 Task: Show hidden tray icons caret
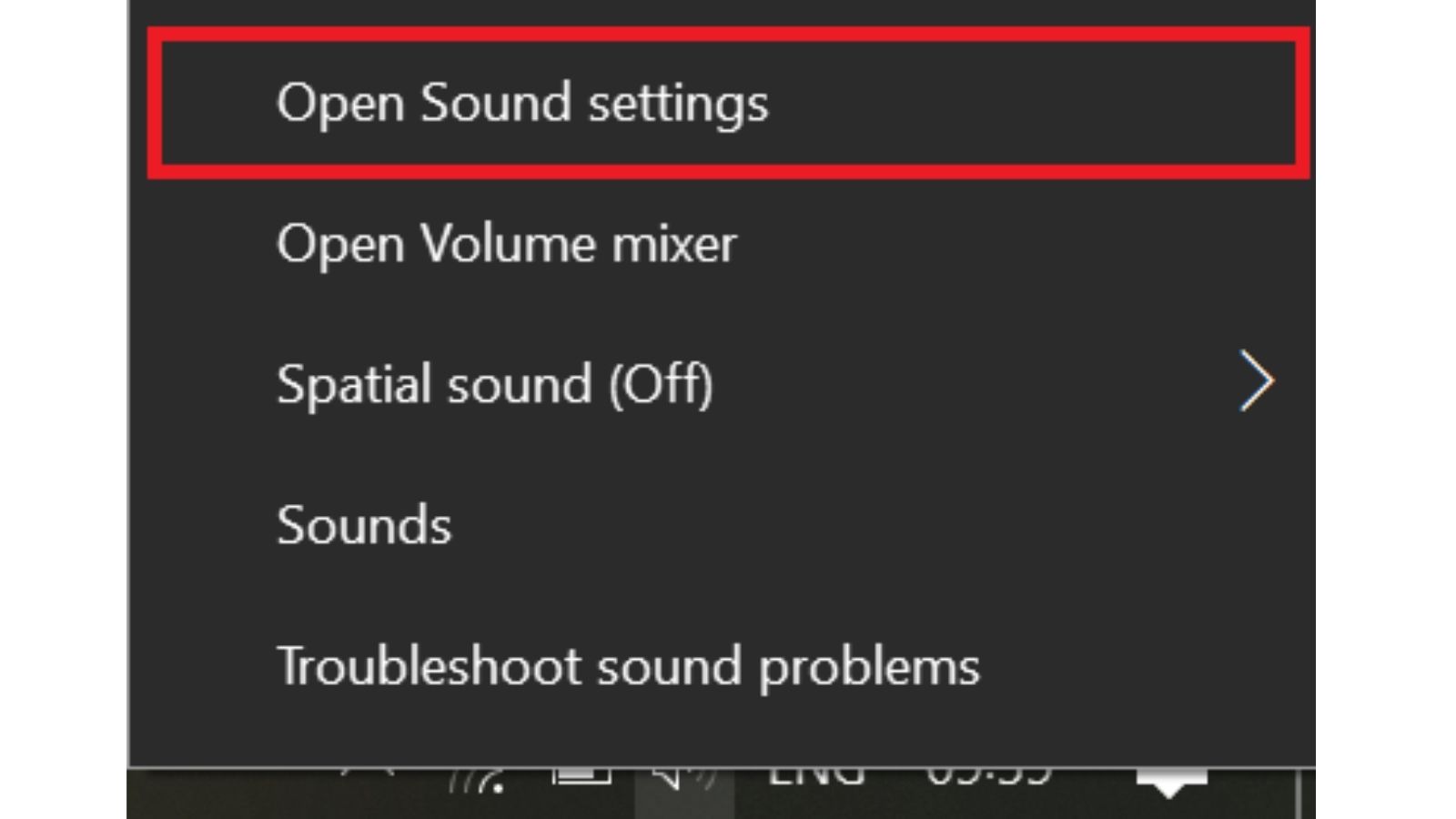pos(367,775)
